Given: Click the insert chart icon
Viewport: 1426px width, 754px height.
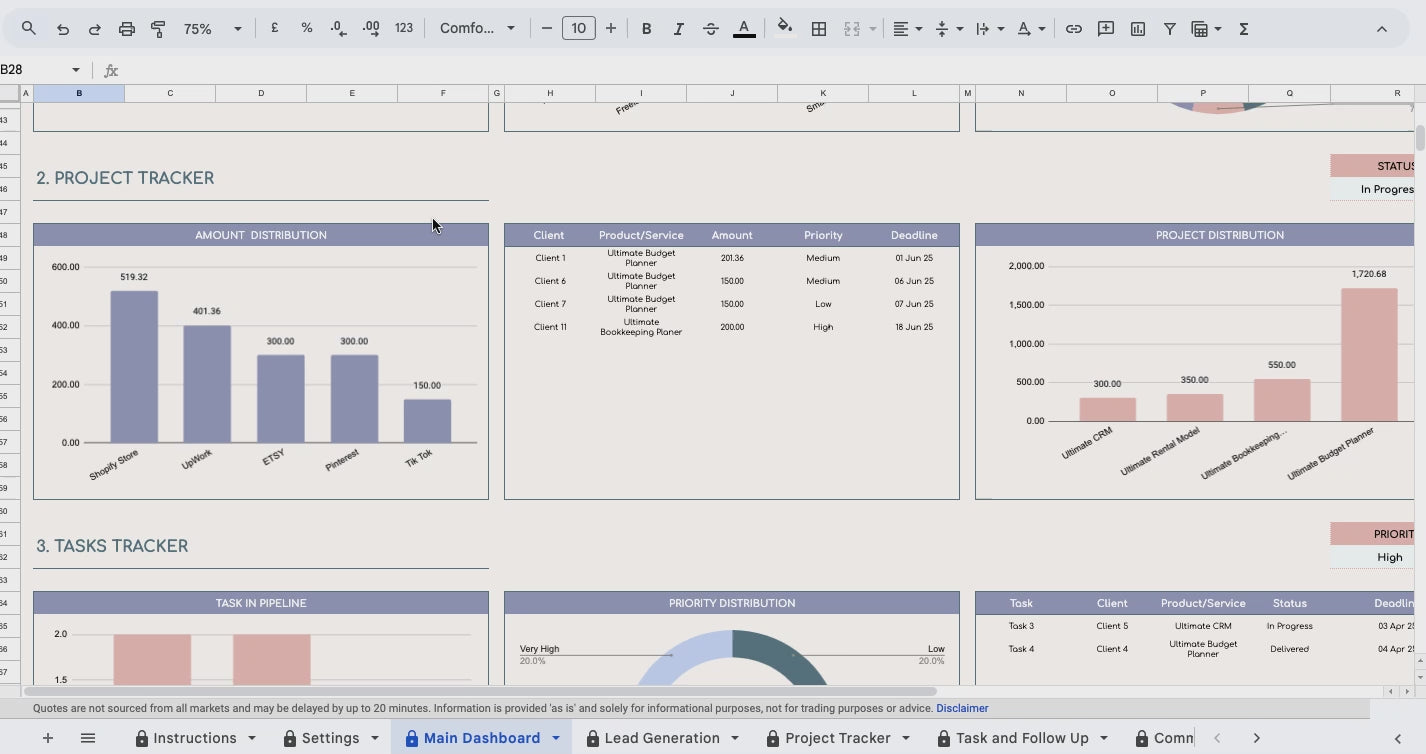Looking at the screenshot, I should coord(1138,29).
